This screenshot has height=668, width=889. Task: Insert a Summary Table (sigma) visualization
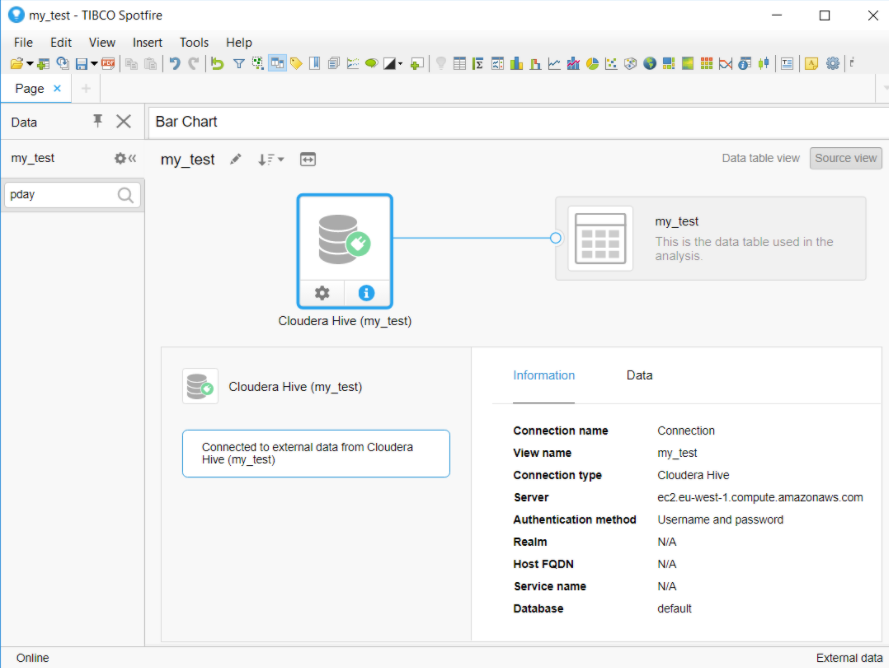[x=478, y=64]
